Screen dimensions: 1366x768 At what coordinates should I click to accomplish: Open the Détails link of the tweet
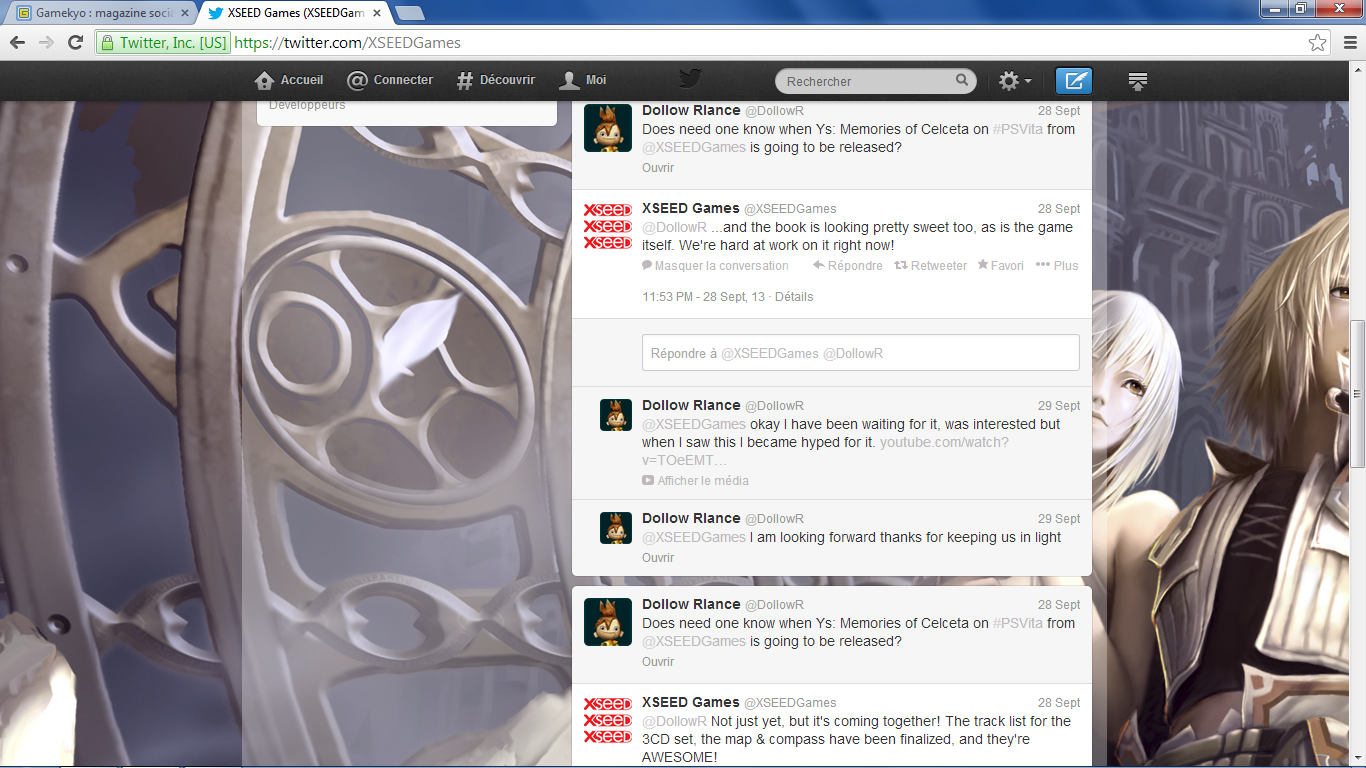(x=794, y=297)
